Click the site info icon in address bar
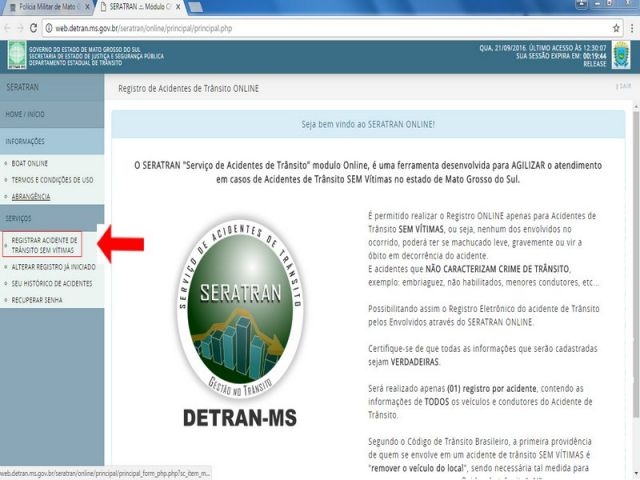The height and width of the screenshot is (480, 640). 49,28
